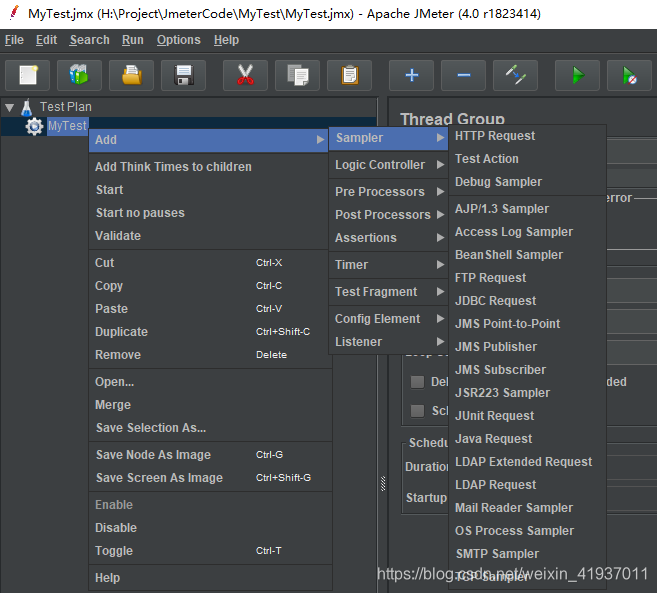Select JSR223 Sampler
The height and width of the screenshot is (593, 657).
pyautogui.click(x=528, y=393)
